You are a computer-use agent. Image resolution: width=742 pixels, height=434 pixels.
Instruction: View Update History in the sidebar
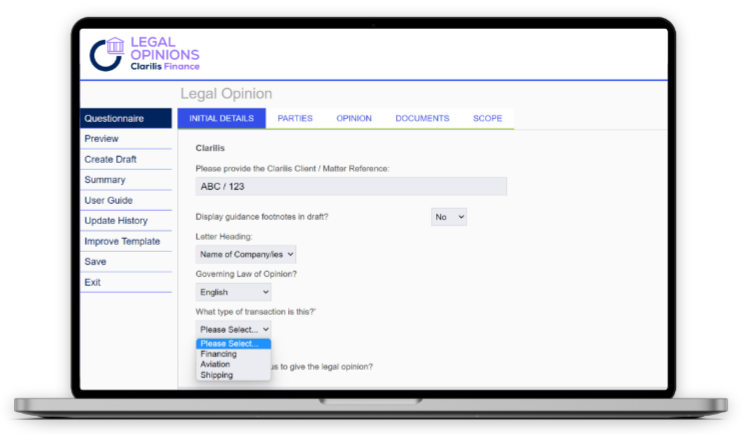click(125, 221)
